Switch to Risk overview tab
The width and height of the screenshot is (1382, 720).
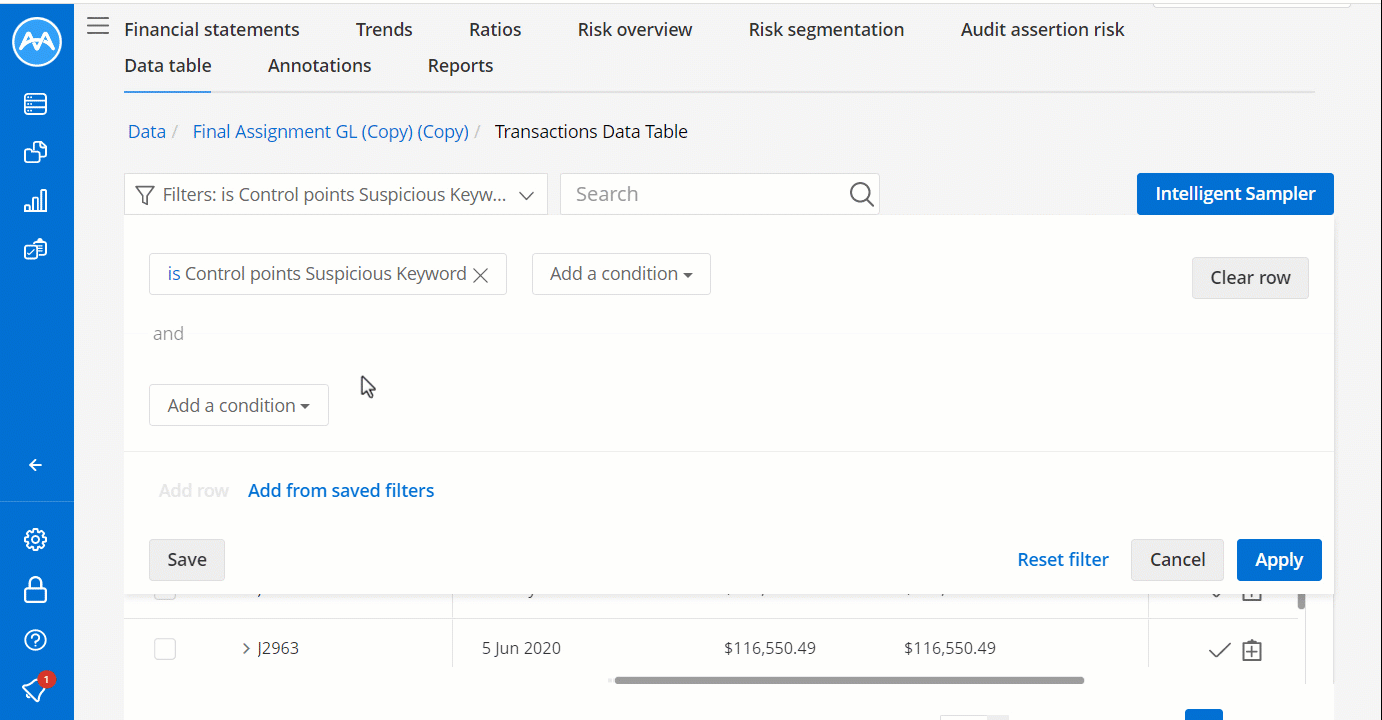pyautogui.click(x=635, y=29)
